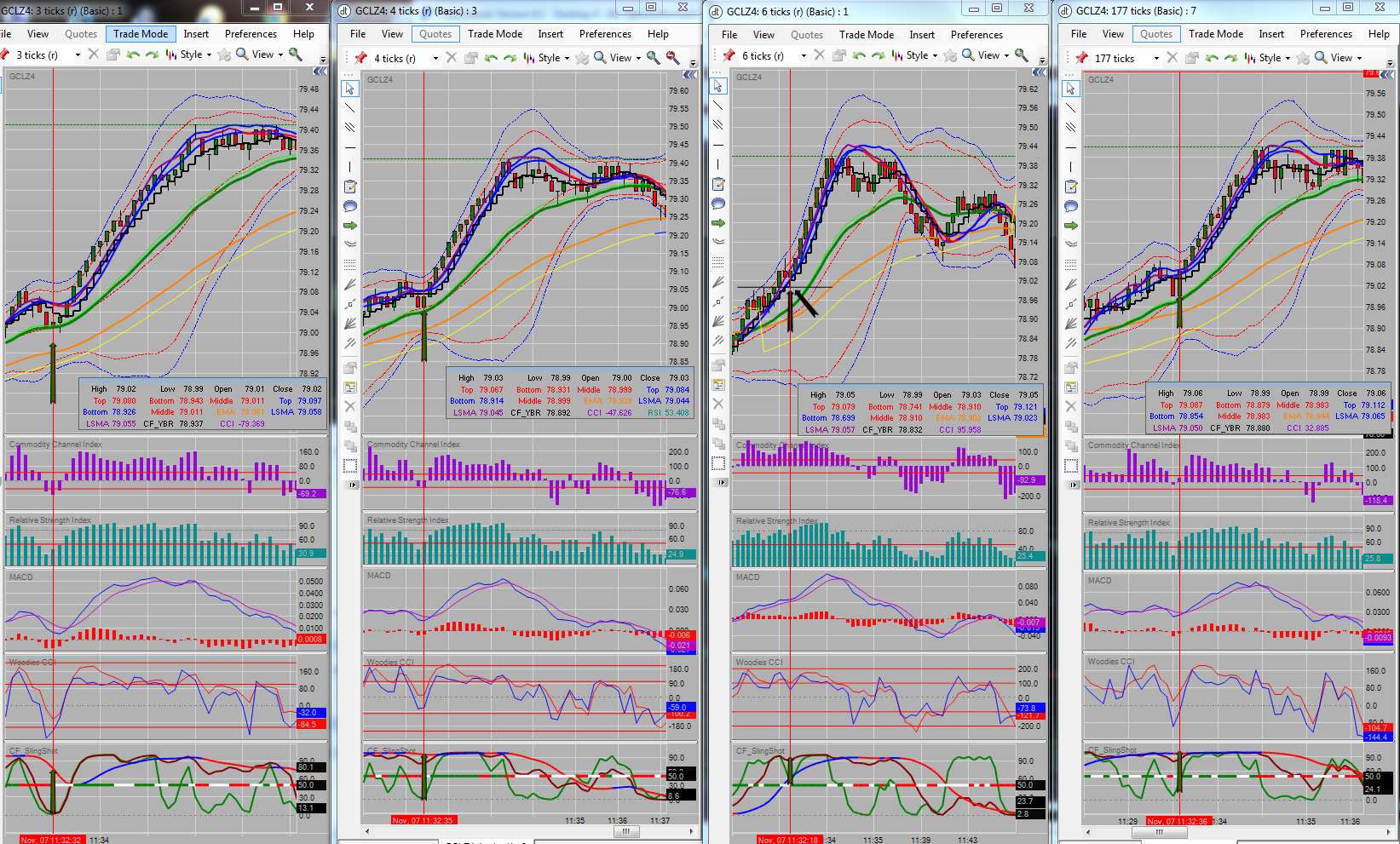Open the '6 ticks (r)' interval dropdown
Image resolution: width=1400 pixels, height=844 pixels.
[803, 55]
